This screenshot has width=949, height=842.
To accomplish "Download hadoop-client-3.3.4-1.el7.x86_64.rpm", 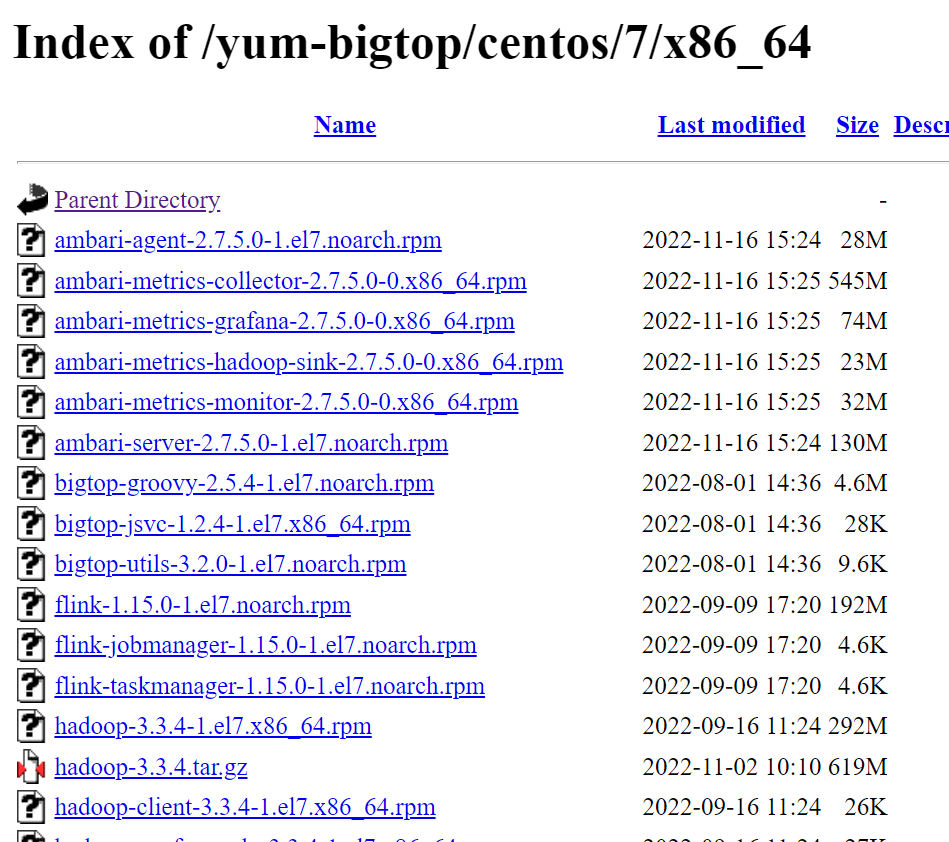I will 245,807.
